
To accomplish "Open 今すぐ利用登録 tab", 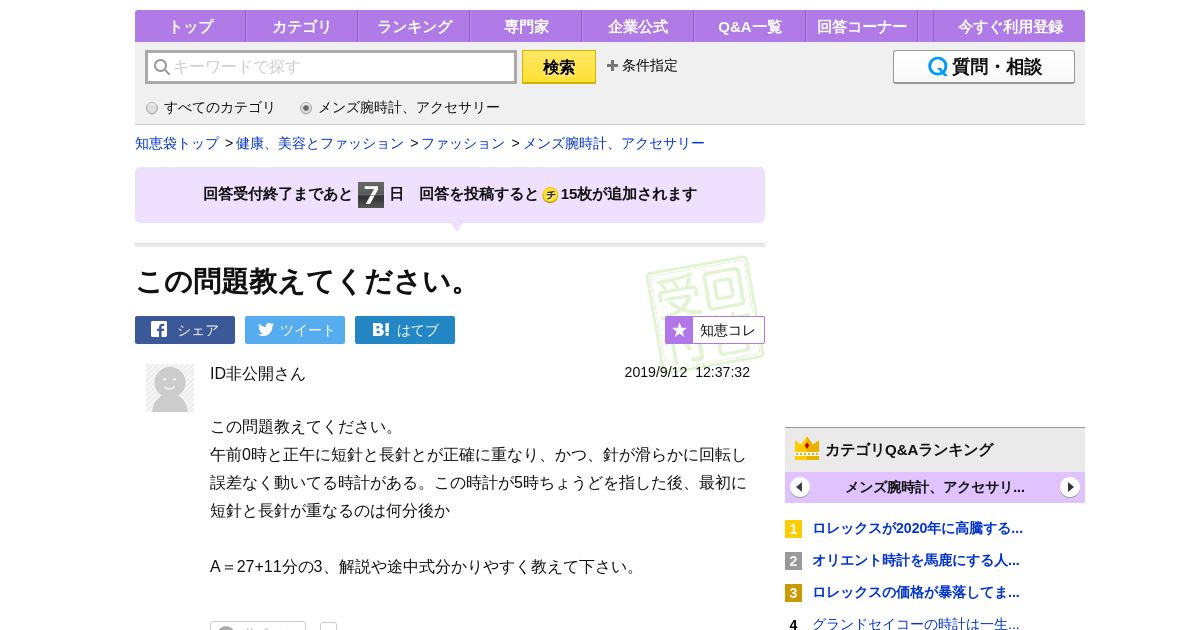I will 1009,26.
